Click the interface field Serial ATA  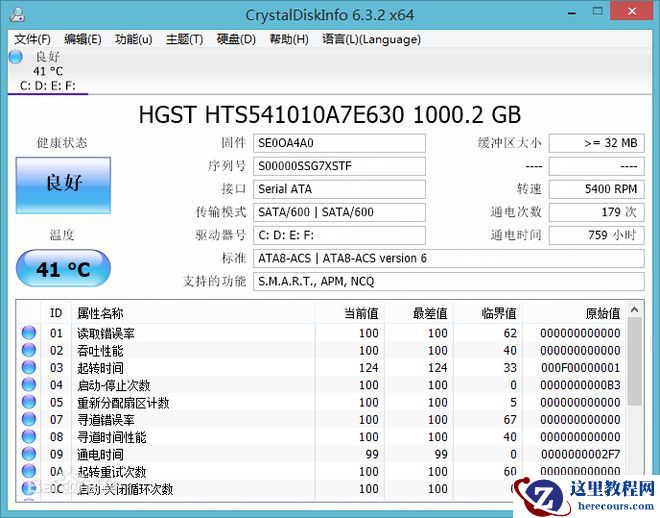[339, 189]
